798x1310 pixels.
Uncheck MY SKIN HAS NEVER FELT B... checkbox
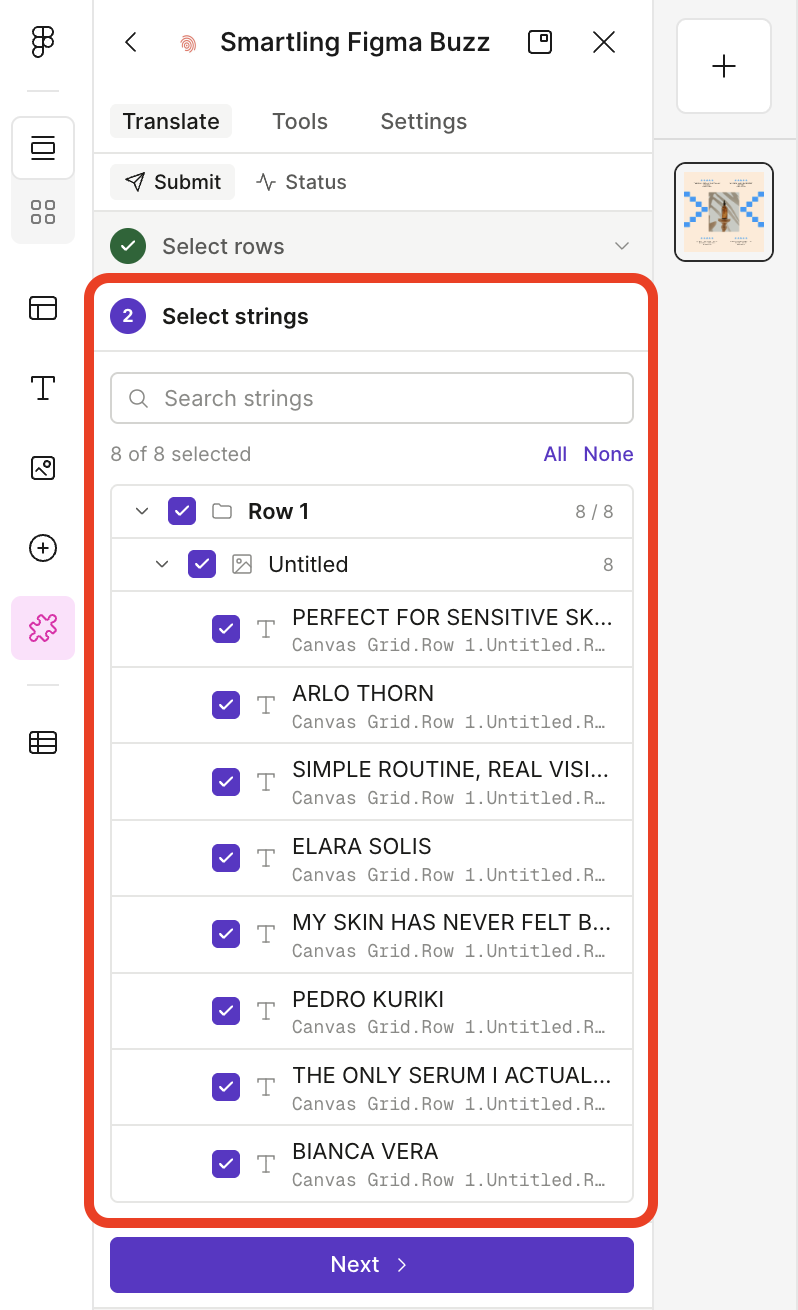226,934
